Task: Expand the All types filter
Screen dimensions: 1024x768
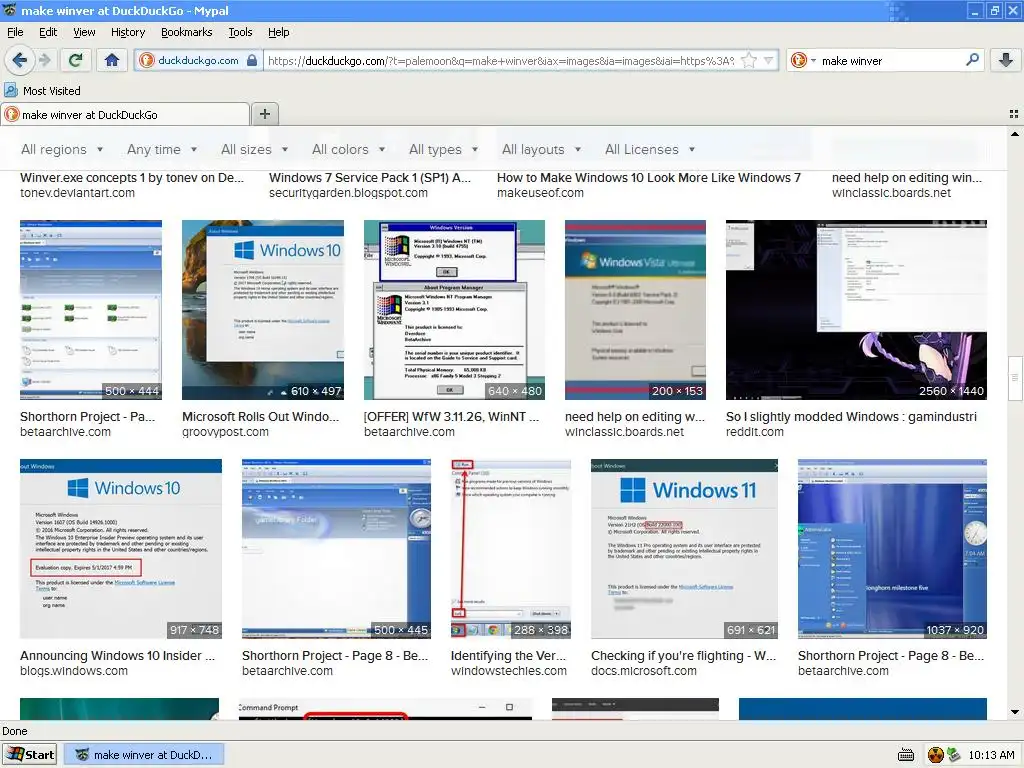Action: pos(443,150)
